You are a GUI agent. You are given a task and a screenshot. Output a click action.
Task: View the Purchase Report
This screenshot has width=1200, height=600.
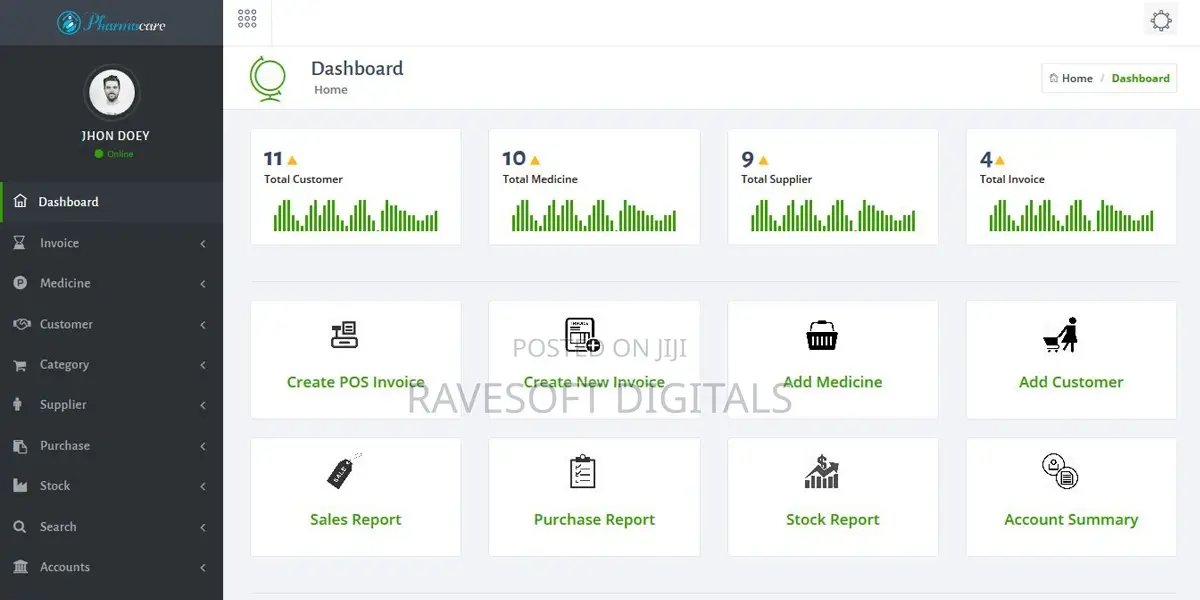click(x=594, y=520)
